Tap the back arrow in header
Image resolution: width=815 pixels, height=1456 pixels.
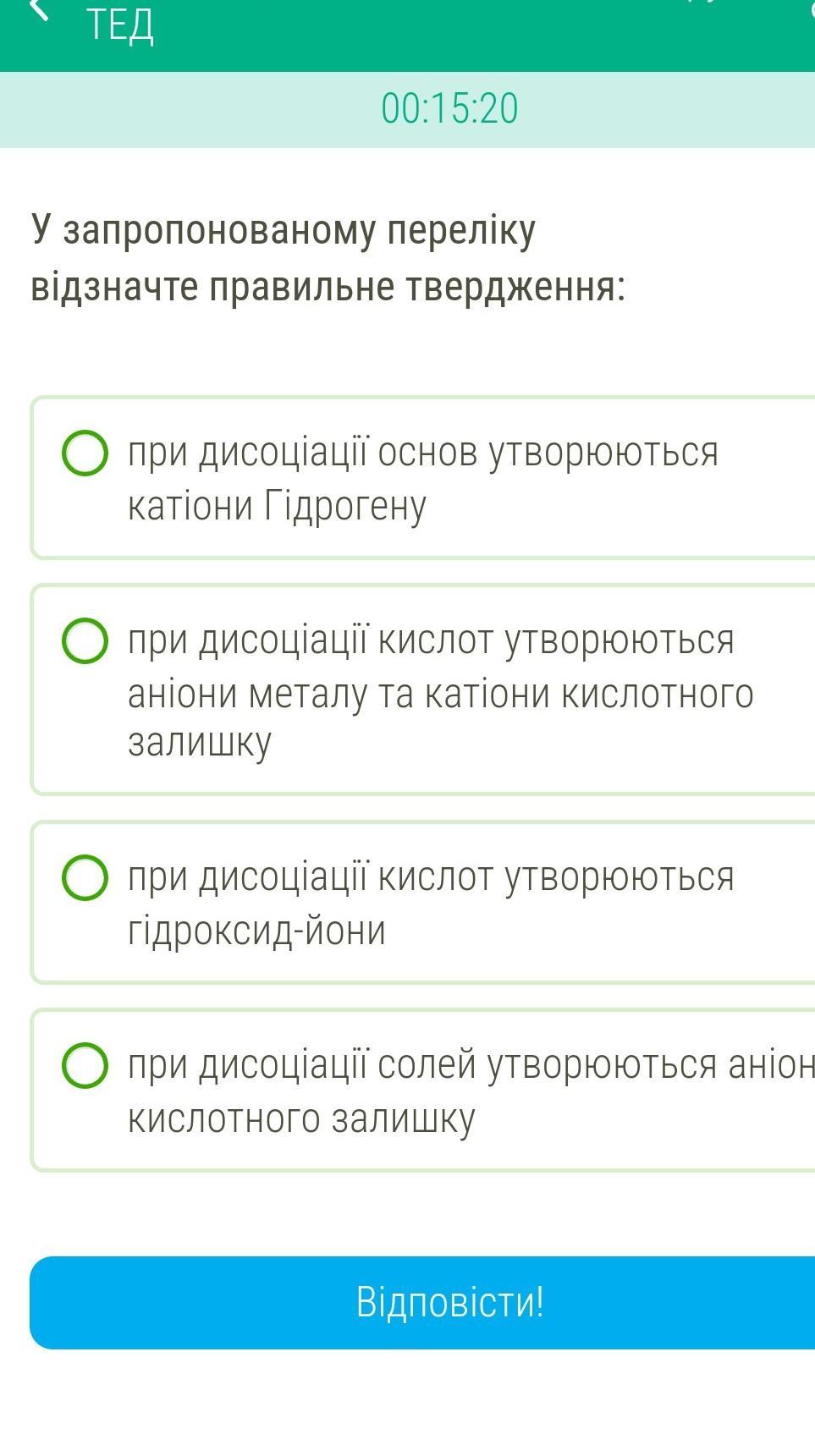point(37,10)
